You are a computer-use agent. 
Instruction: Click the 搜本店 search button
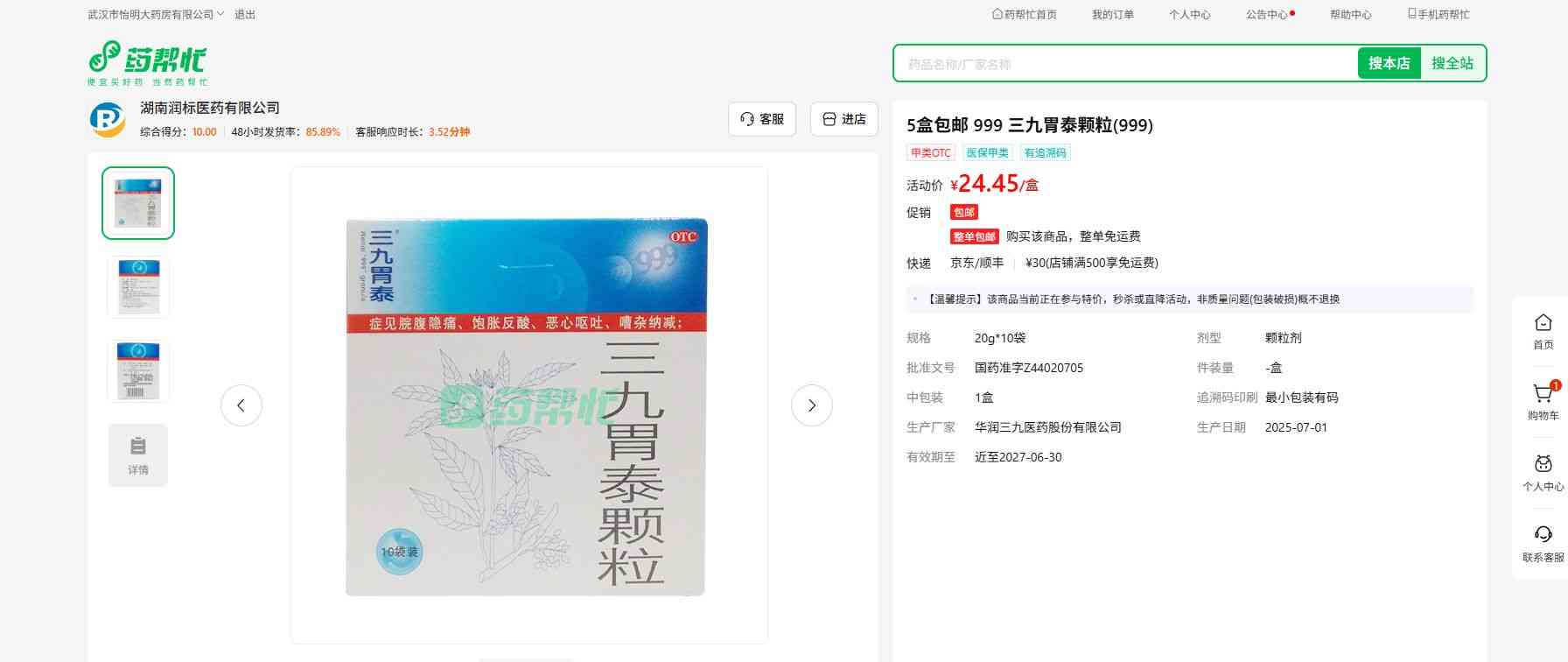tap(1389, 64)
